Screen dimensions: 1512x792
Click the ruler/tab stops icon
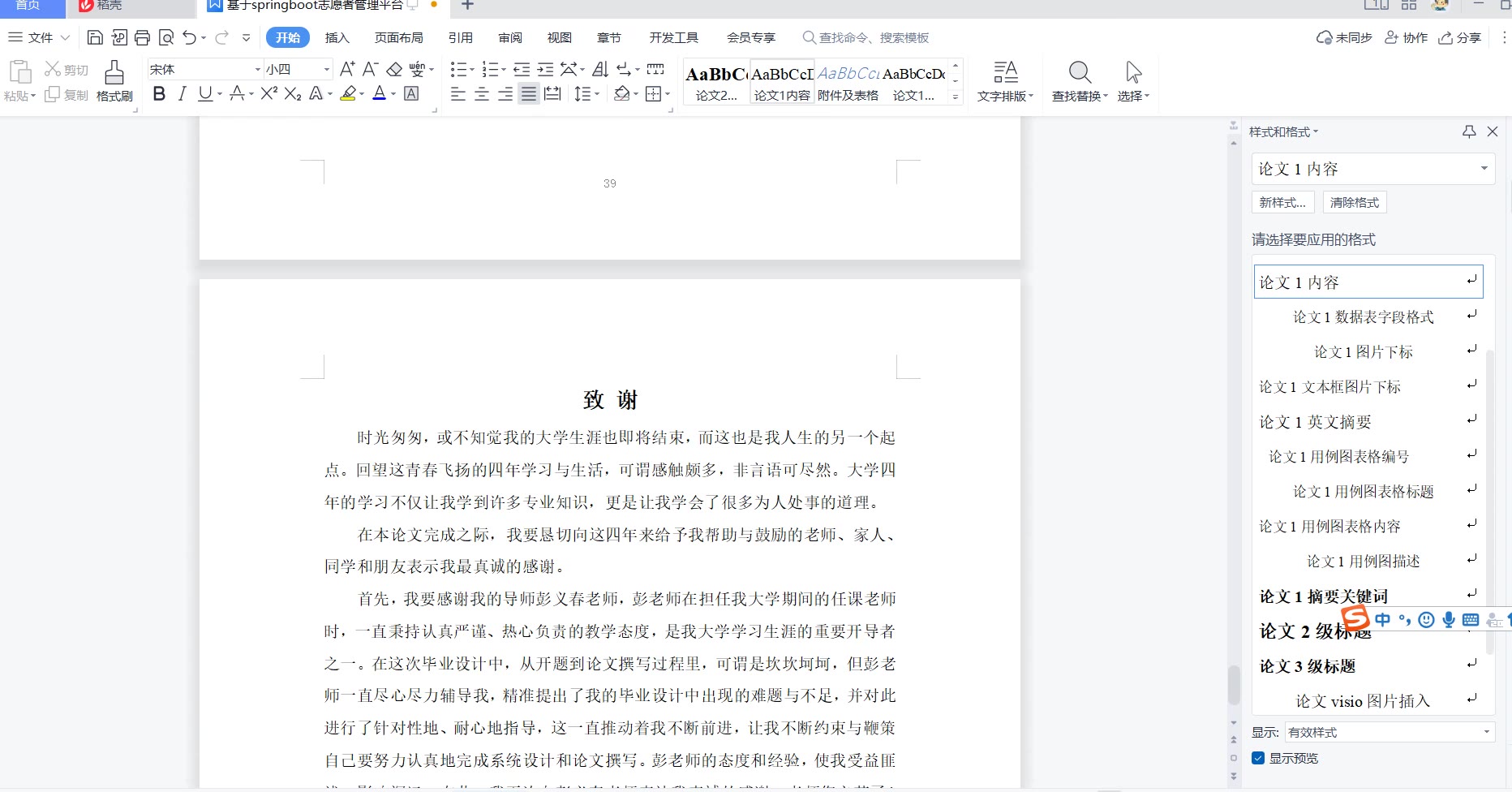pyautogui.click(x=655, y=69)
